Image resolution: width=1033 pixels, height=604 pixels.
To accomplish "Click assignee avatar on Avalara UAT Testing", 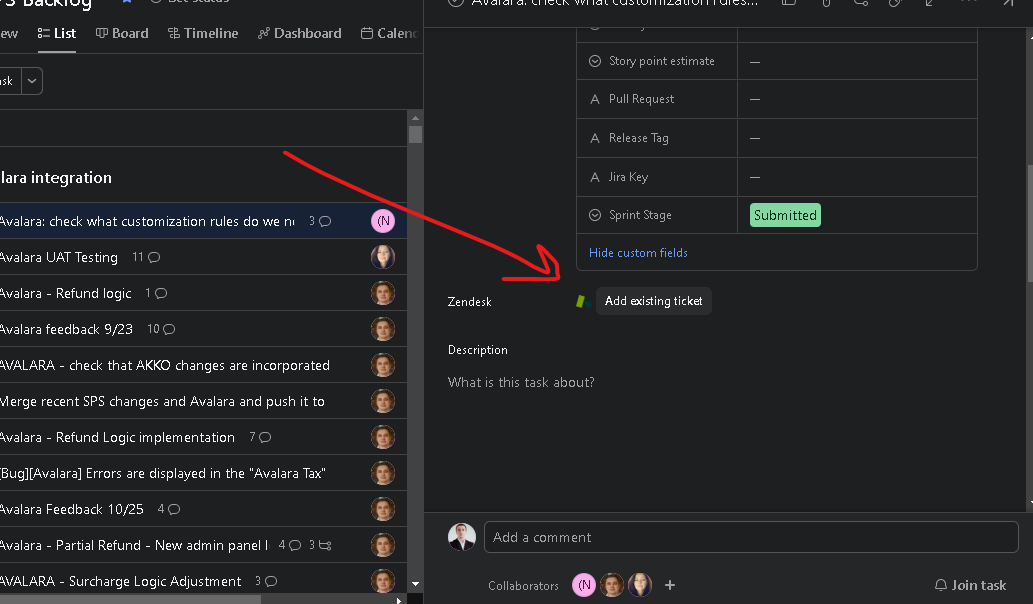I will click(x=383, y=257).
